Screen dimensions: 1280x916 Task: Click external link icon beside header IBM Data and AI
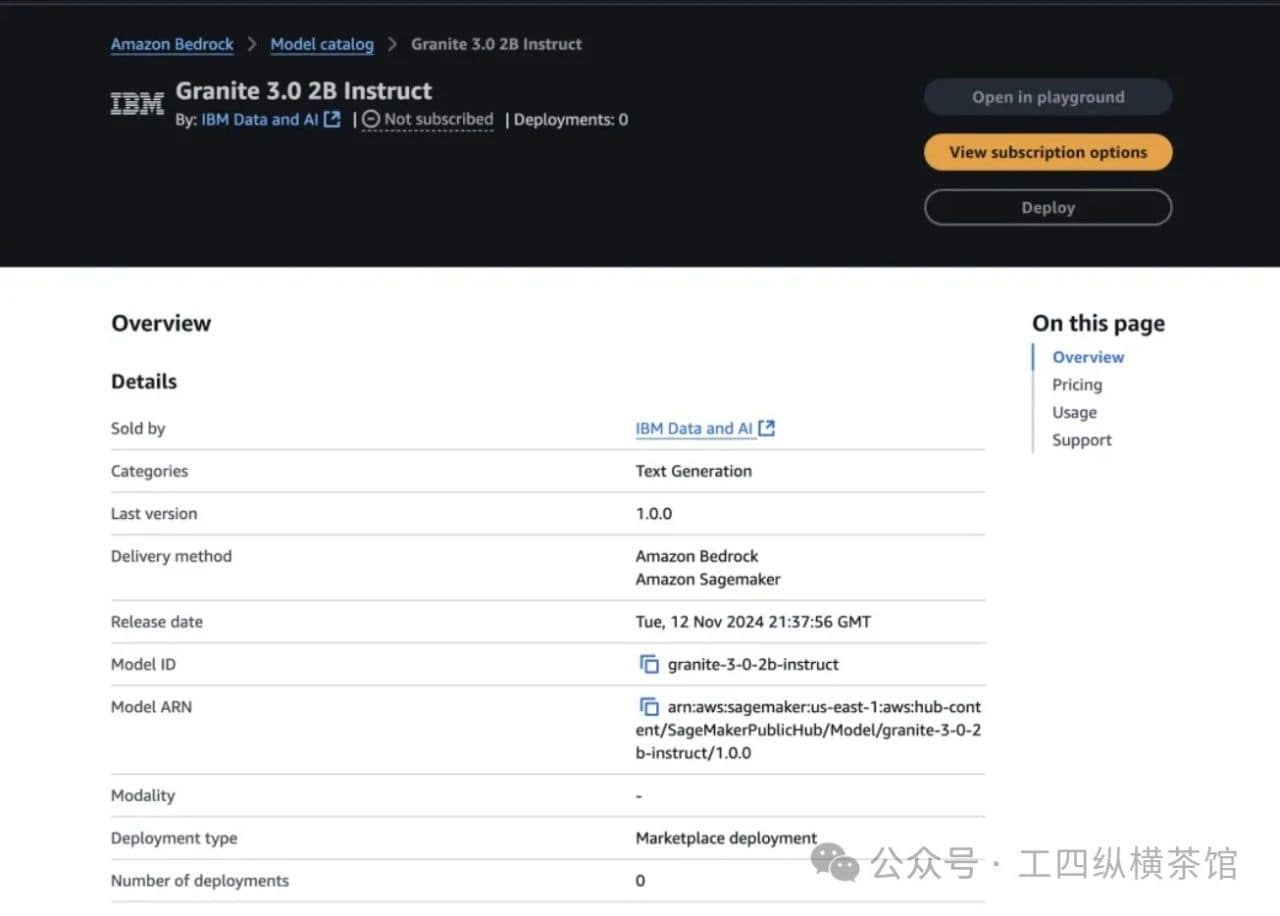[333, 120]
